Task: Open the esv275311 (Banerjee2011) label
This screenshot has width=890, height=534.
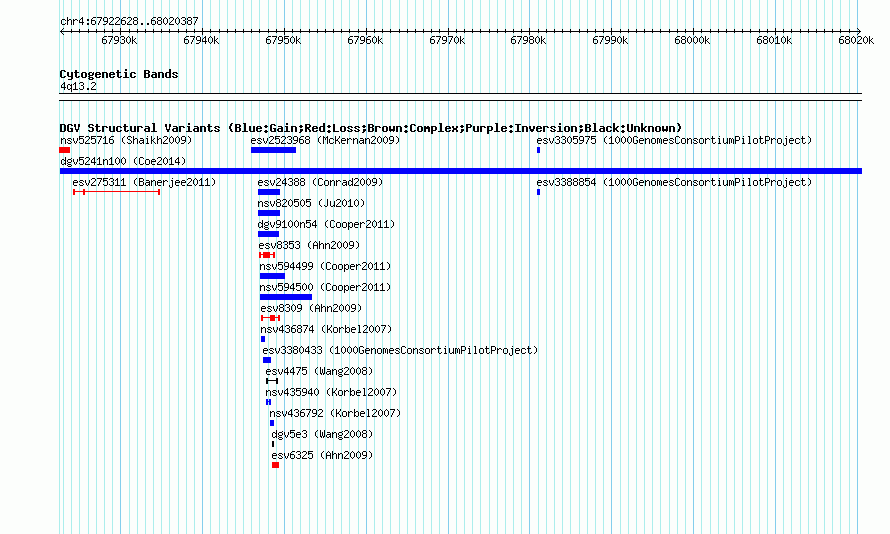Action: point(144,182)
